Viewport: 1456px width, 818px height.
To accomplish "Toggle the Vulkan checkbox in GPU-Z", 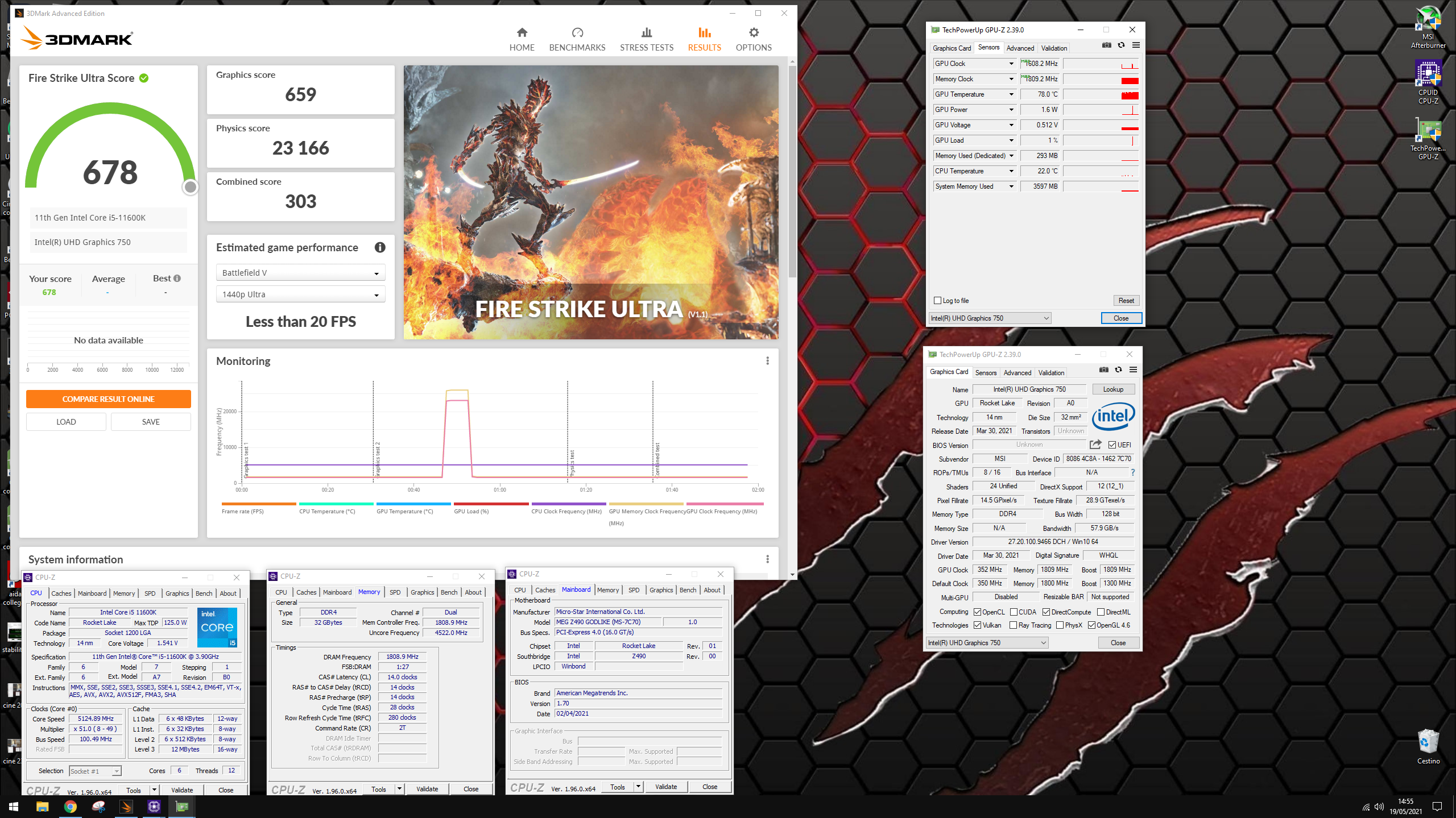I will 977,625.
